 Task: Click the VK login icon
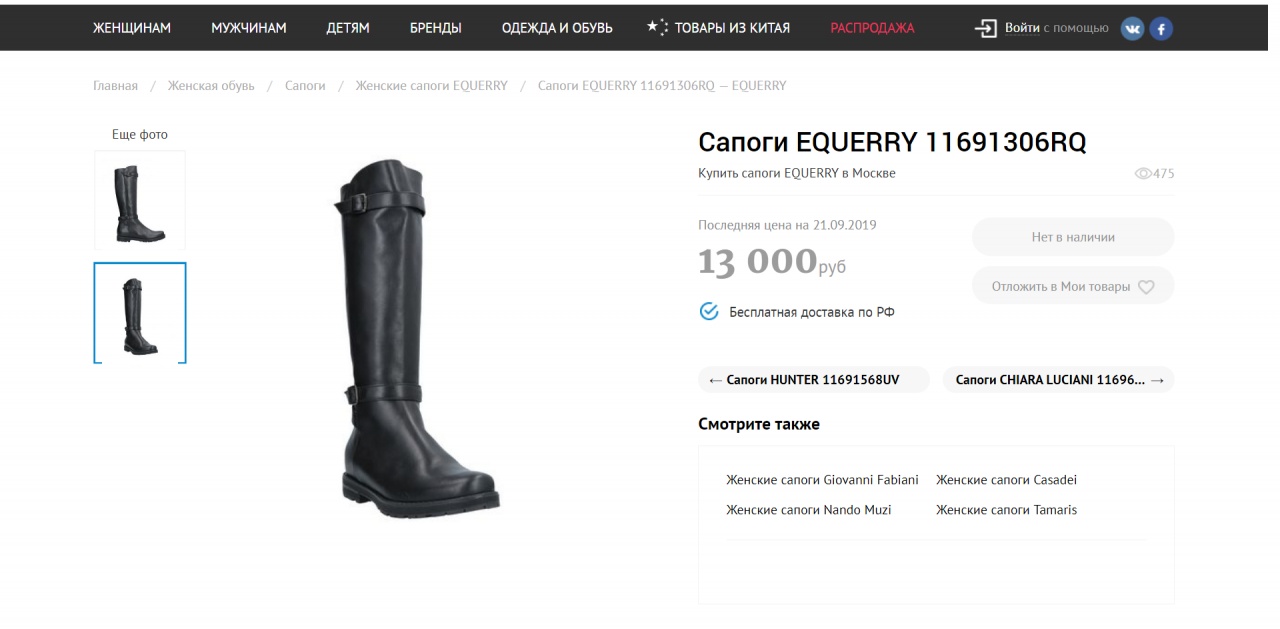[x=1132, y=28]
